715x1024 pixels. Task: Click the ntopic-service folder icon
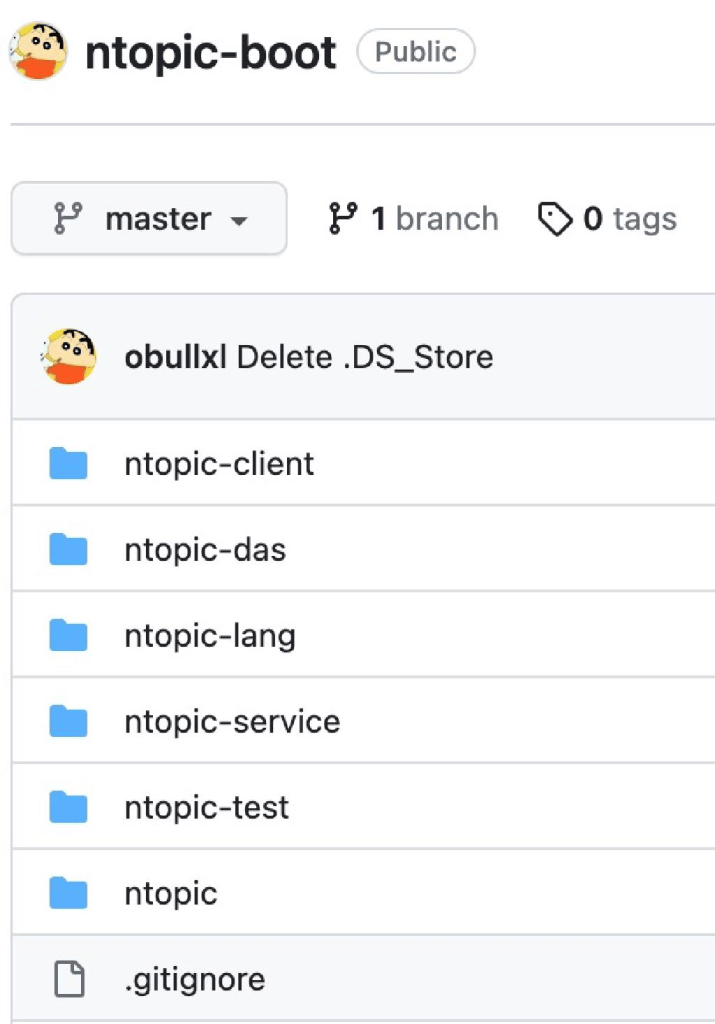point(69,721)
